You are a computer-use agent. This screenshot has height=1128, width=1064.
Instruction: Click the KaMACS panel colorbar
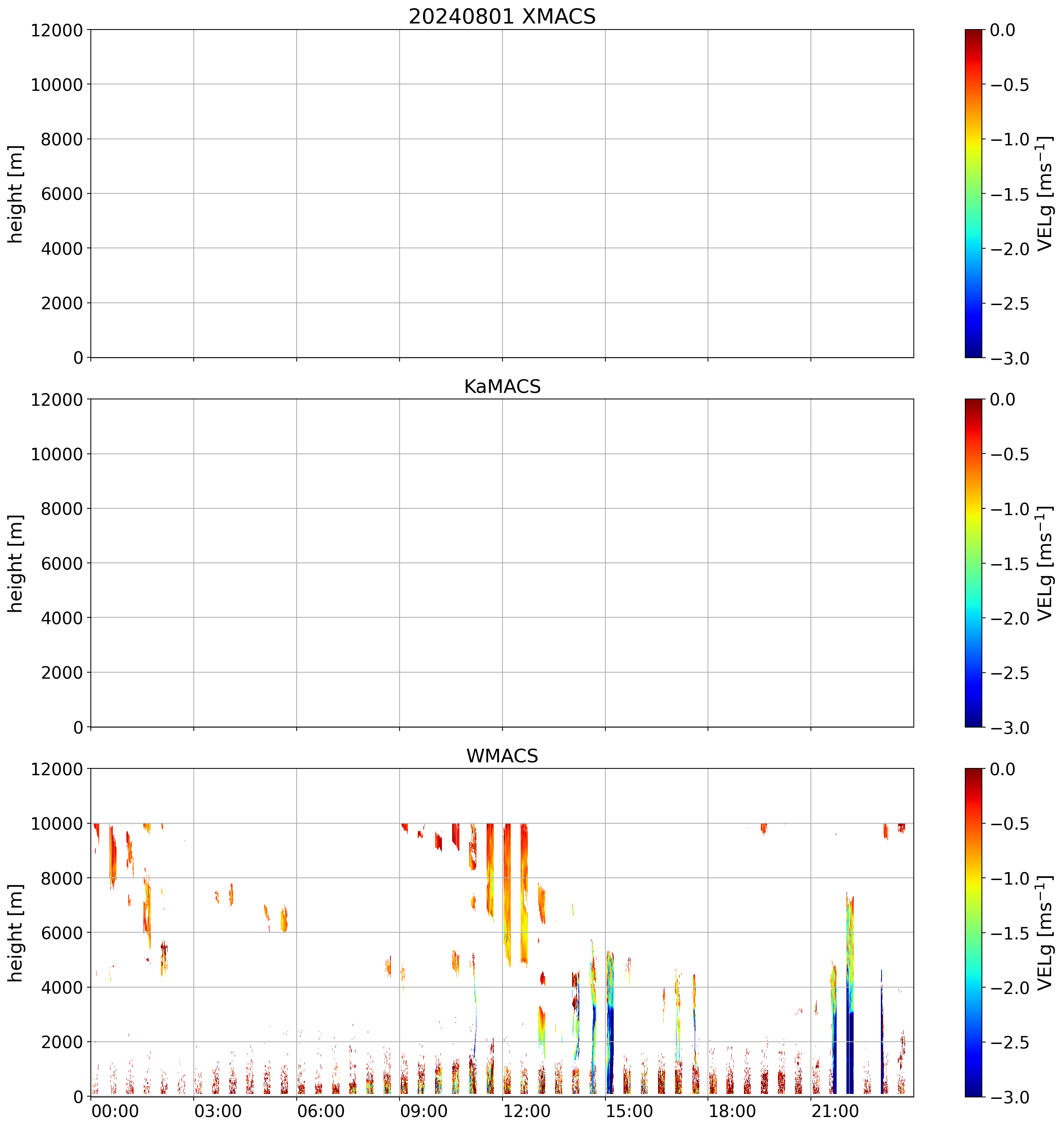[x=973, y=563]
